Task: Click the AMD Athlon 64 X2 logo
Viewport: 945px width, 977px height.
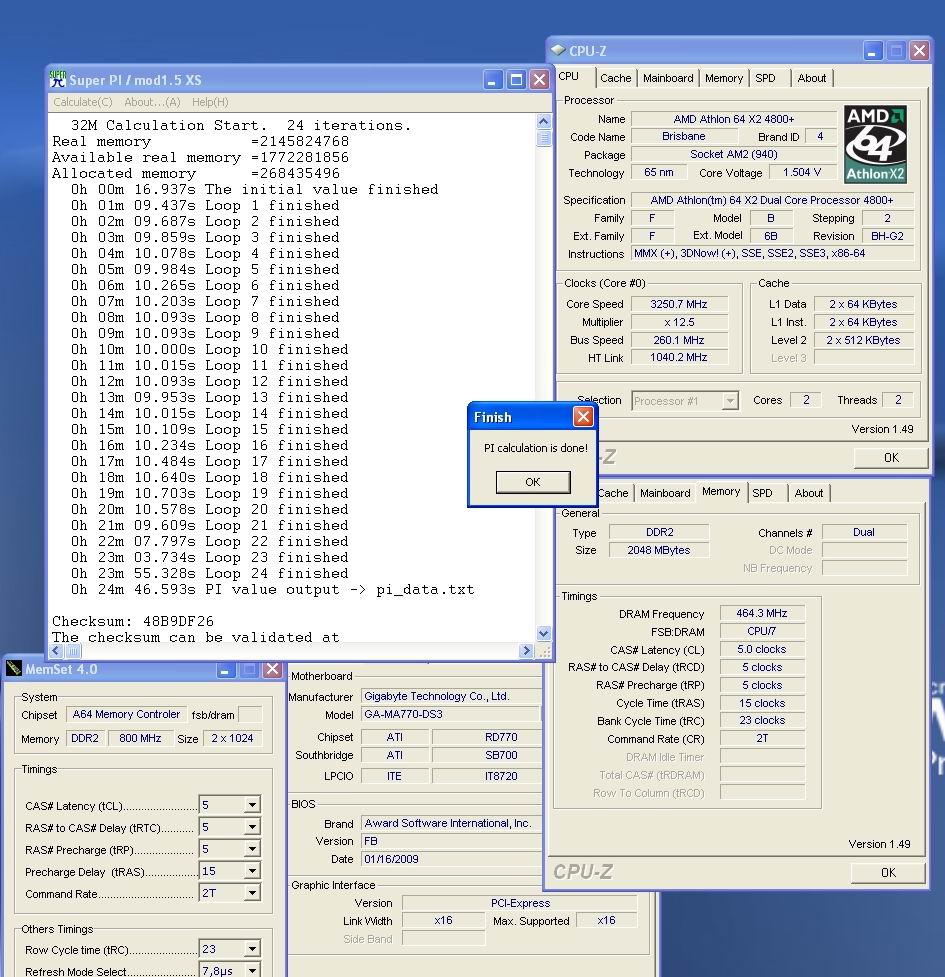Action: [x=875, y=145]
